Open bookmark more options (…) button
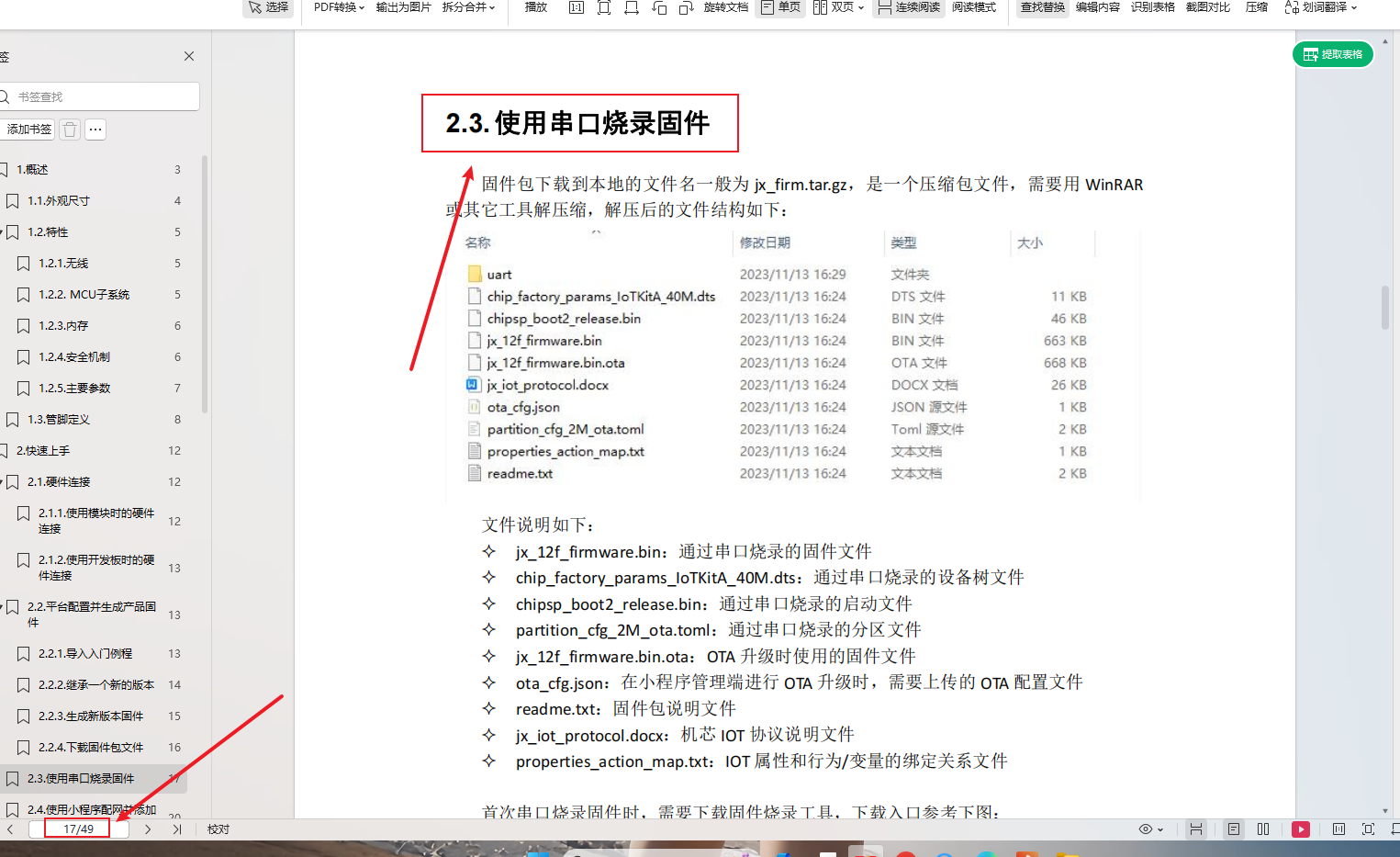The image size is (1400, 857). pos(95,130)
